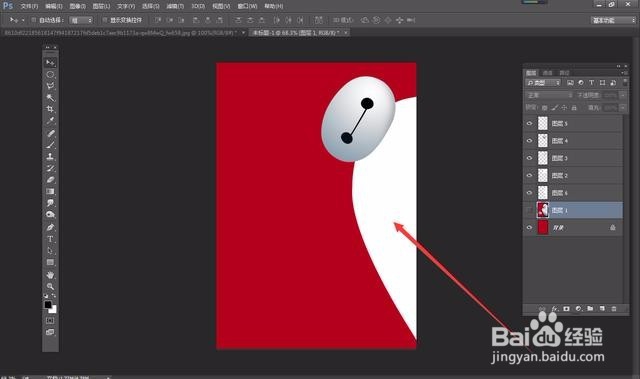Hide 图层 3 with its eye icon

529,158
